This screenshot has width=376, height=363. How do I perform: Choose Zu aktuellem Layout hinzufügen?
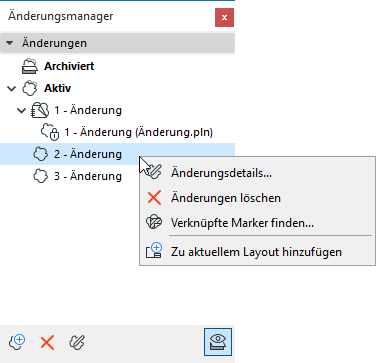[257, 252]
